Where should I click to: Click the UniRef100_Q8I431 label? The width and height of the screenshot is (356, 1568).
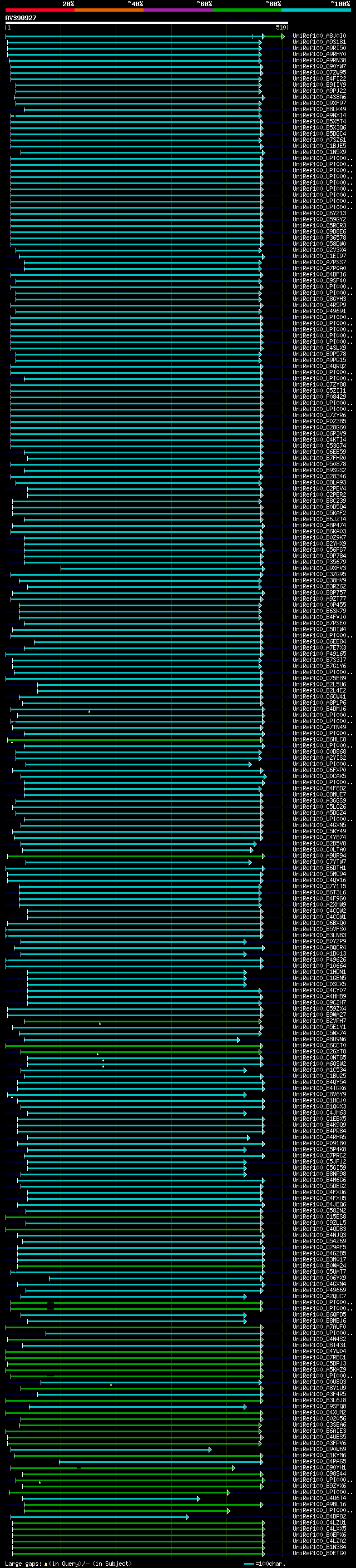point(319,1344)
